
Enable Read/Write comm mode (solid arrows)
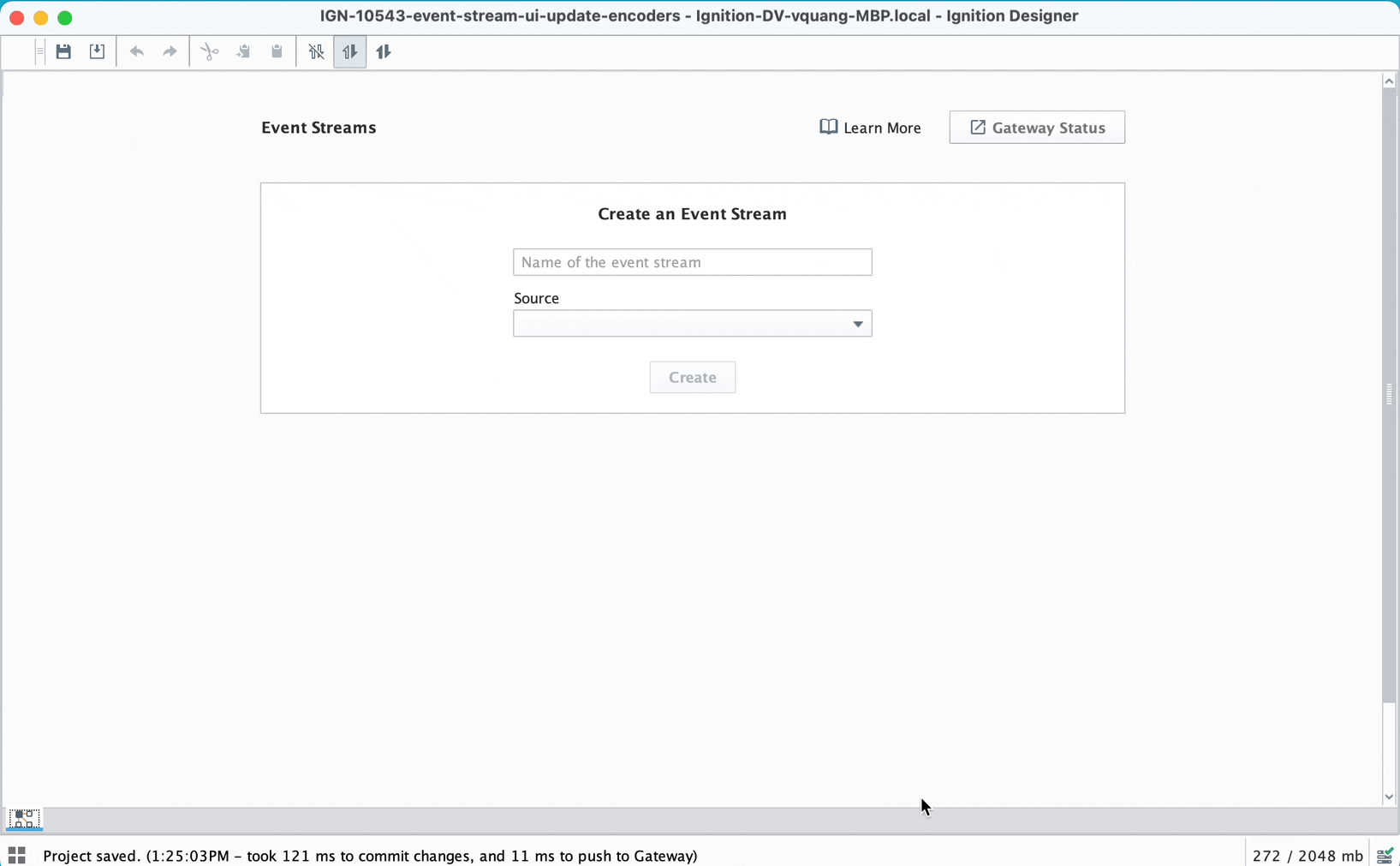pos(384,51)
